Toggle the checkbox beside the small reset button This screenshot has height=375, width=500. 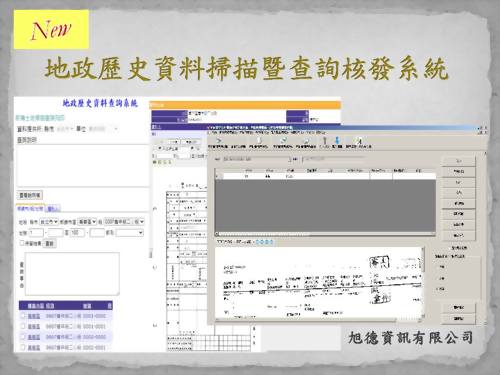22,243
